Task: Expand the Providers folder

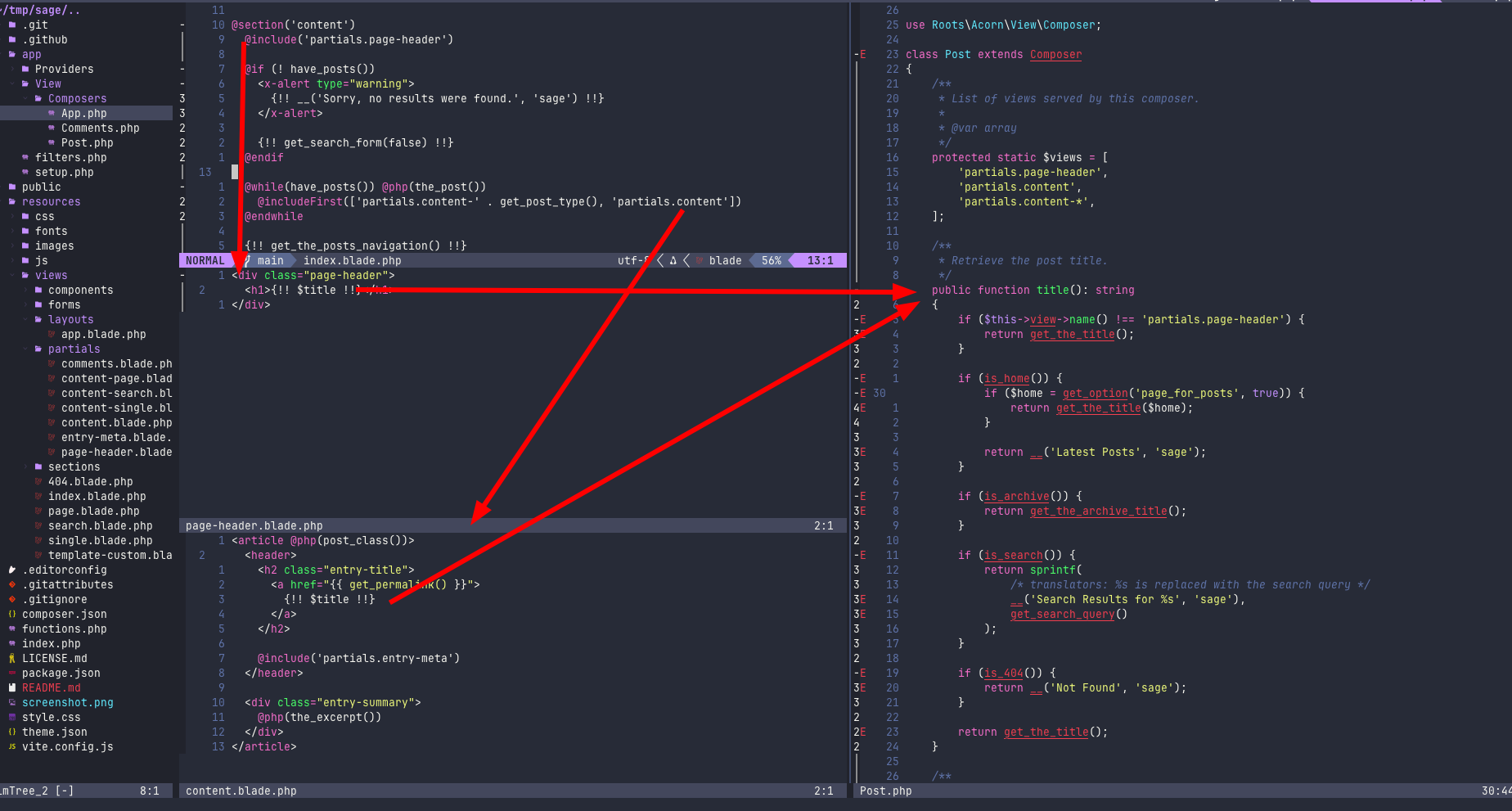Action: click(25, 70)
